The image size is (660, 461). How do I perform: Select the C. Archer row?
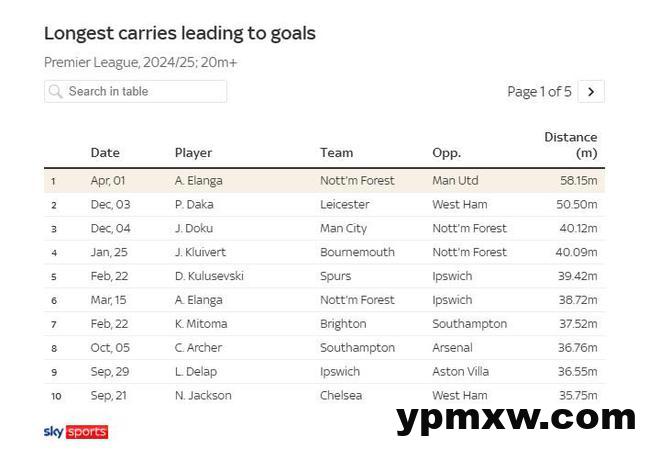pos(325,348)
